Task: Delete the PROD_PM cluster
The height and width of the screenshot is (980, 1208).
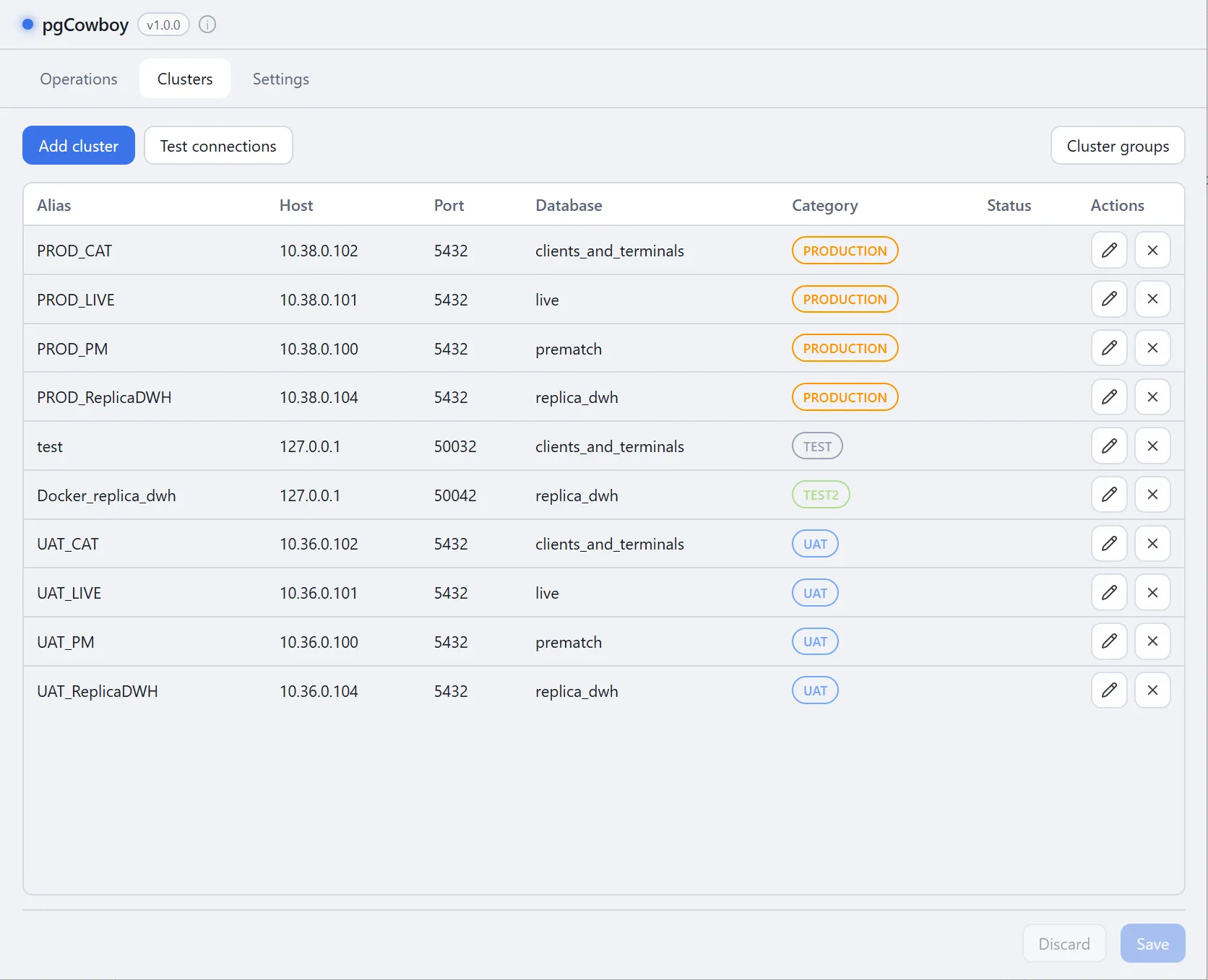Action: [1152, 348]
